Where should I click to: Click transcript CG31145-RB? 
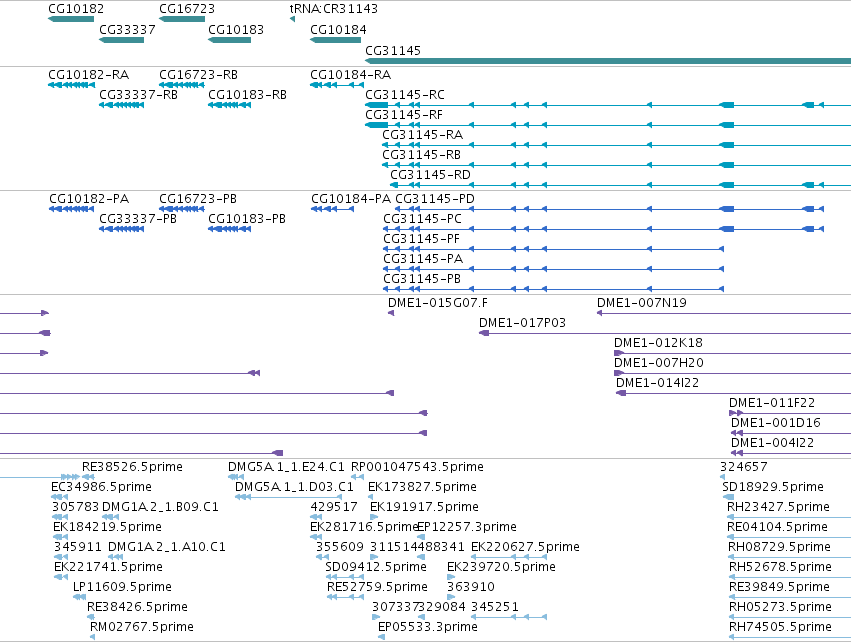point(617,165)
